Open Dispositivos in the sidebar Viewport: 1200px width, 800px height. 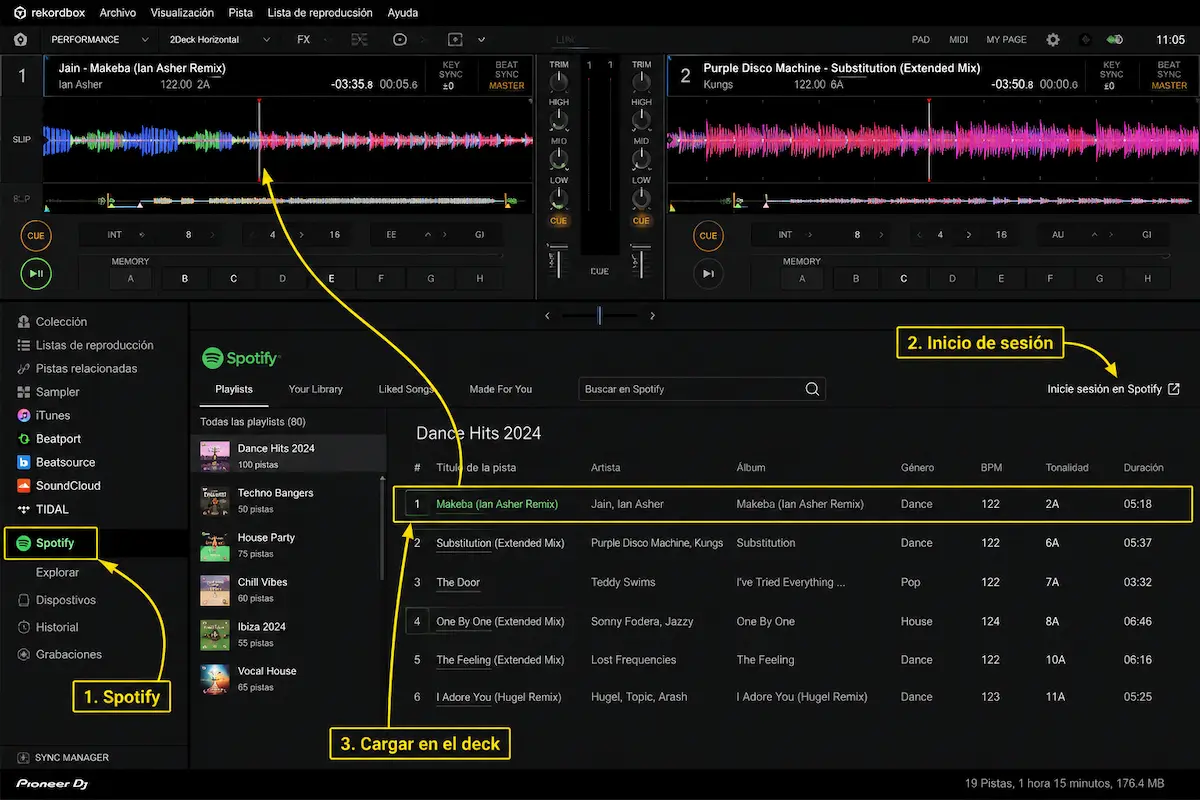click(56, 600)
